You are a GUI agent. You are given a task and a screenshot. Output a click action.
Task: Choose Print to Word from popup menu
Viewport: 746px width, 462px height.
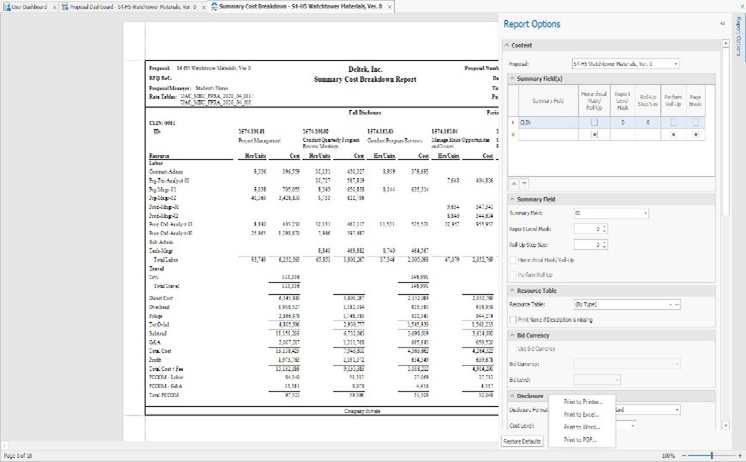(x=582, y=427)
